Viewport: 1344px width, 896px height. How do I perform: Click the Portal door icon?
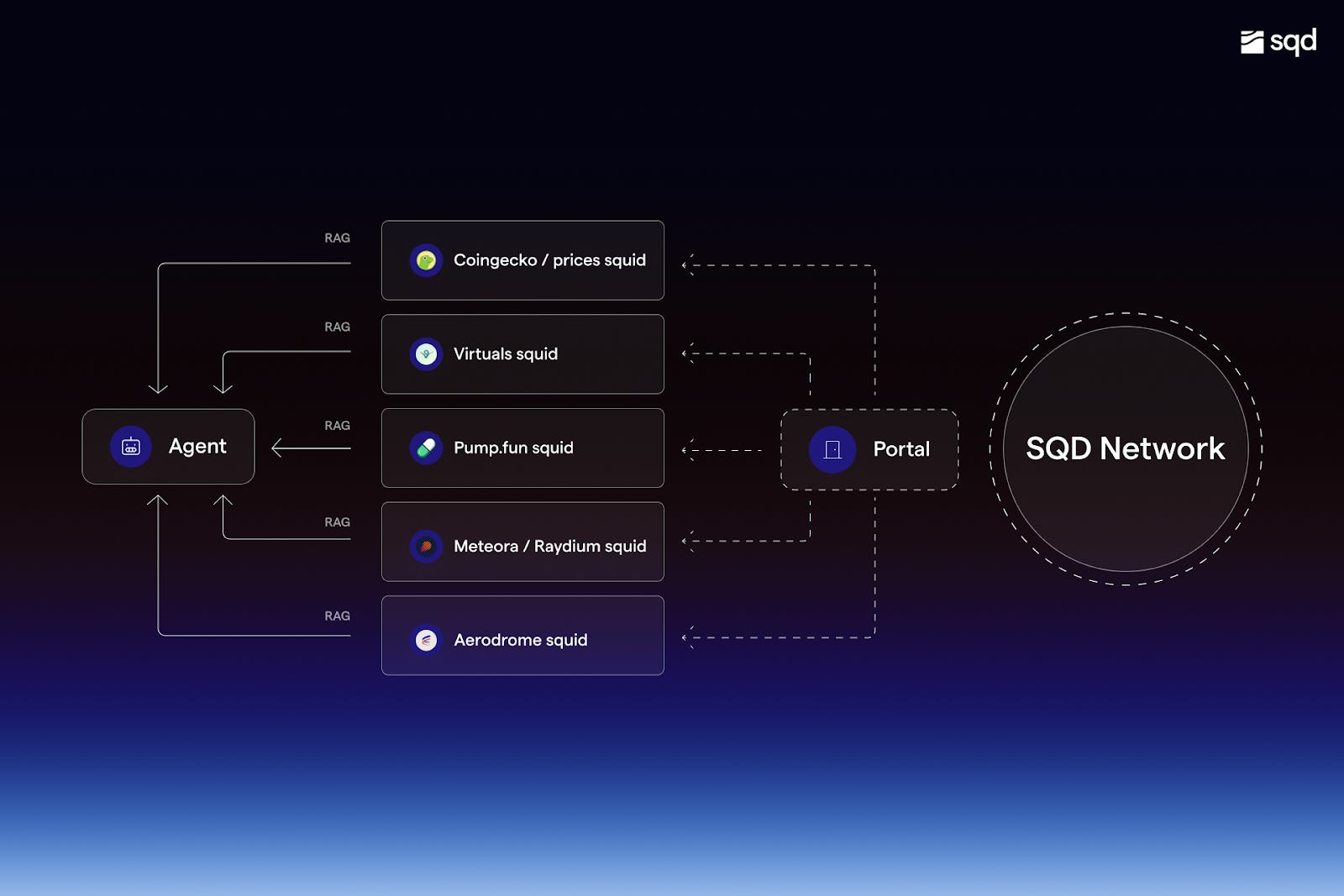point(832,449)
